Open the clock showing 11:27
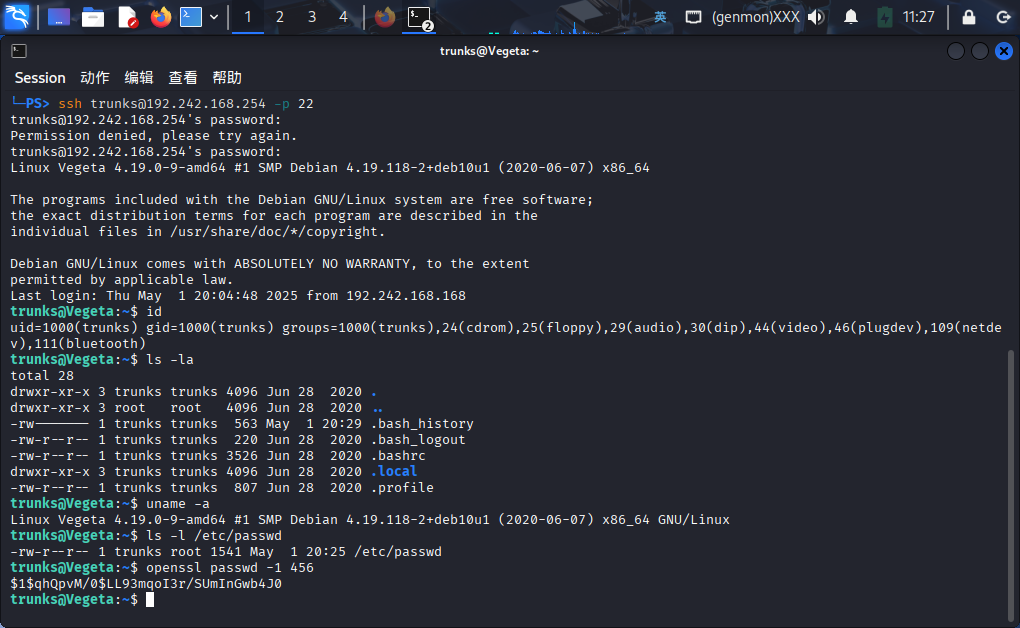This screenshot has width=1020, height=628. coord(919,17)
